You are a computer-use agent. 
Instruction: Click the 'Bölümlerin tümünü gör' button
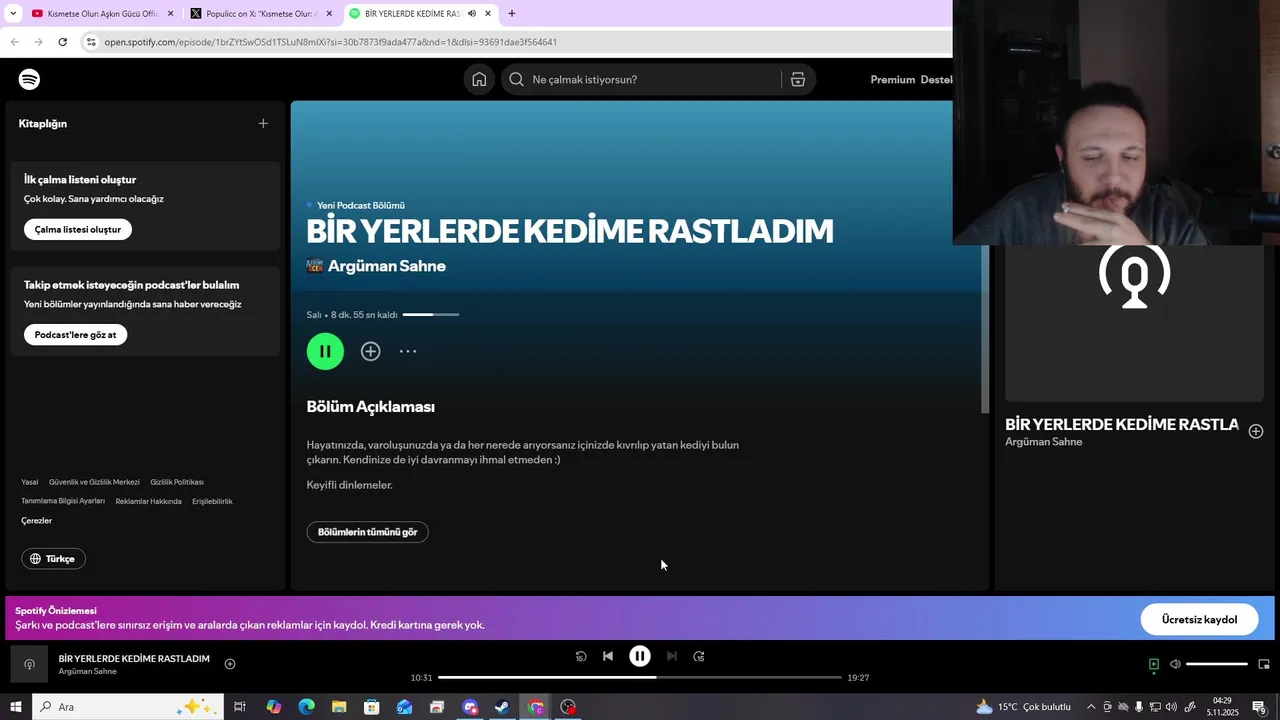[x=367, y=532]
